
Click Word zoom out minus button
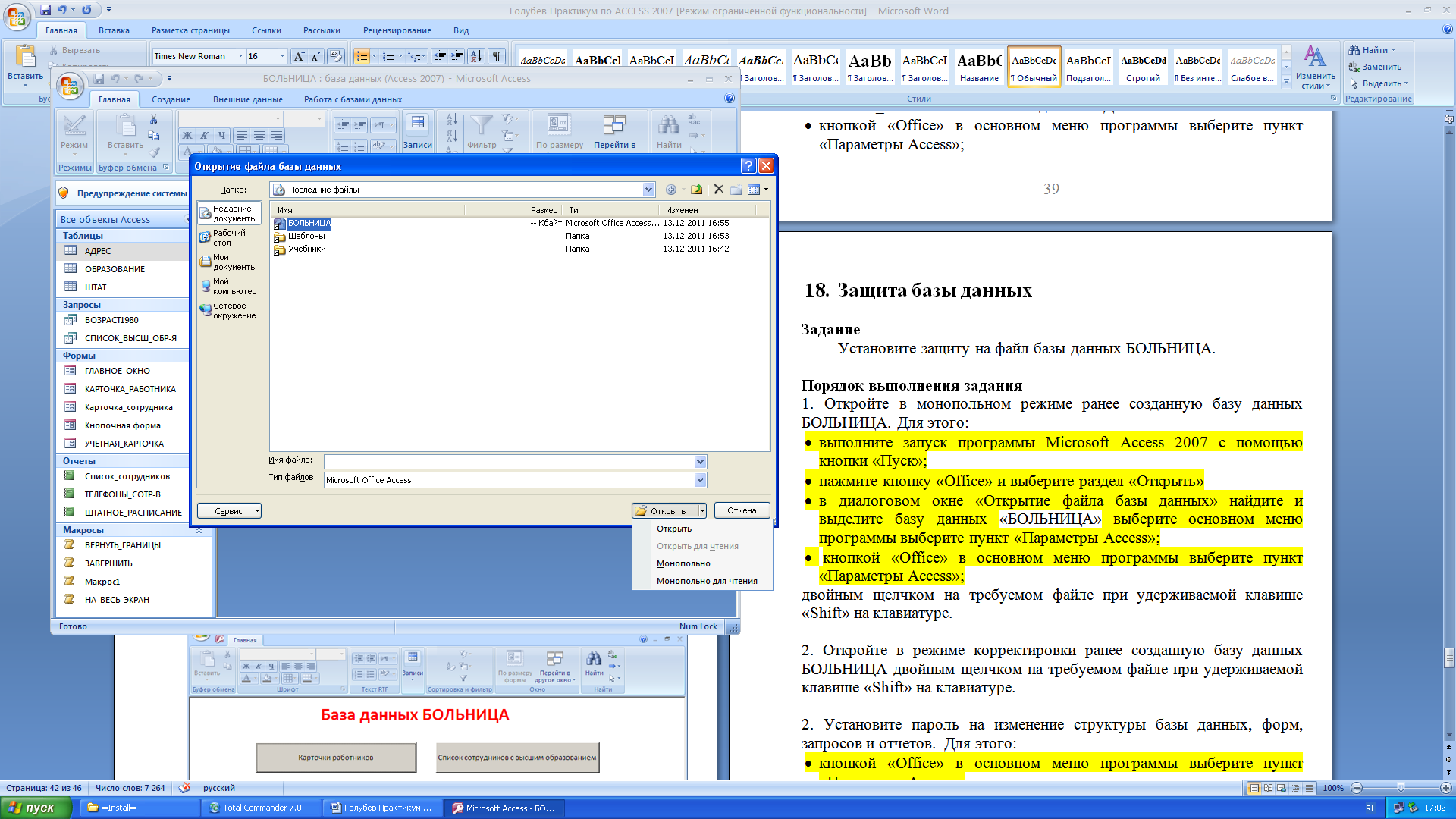pyautogui.click(x=1357, y=788)
